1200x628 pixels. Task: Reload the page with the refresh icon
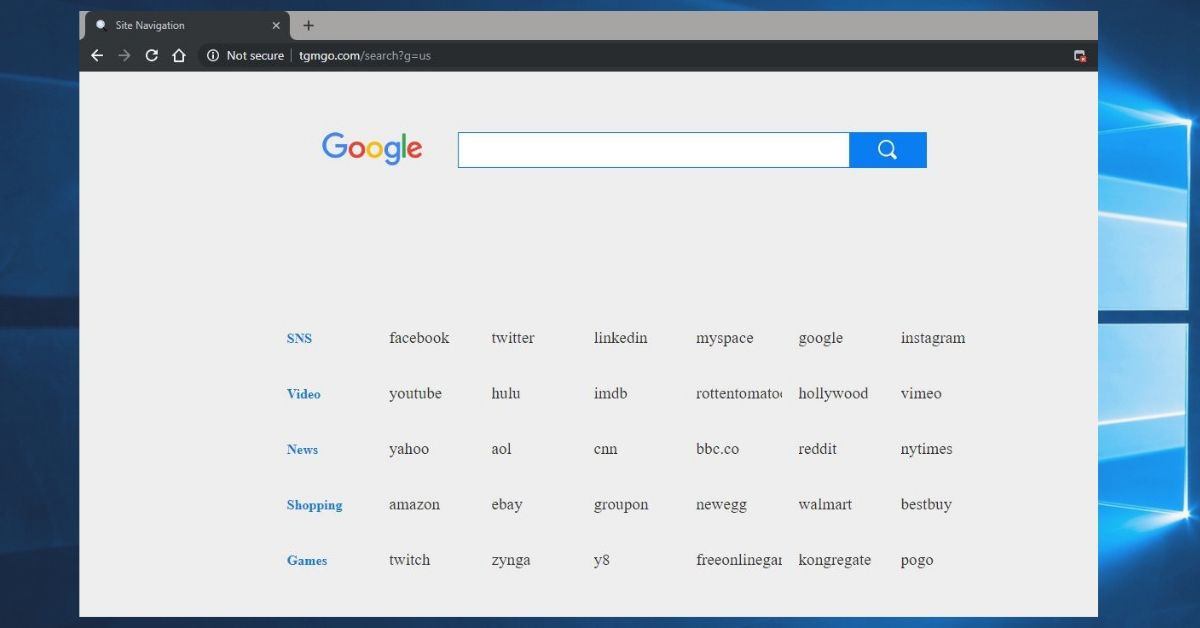(x=152, y=56)
